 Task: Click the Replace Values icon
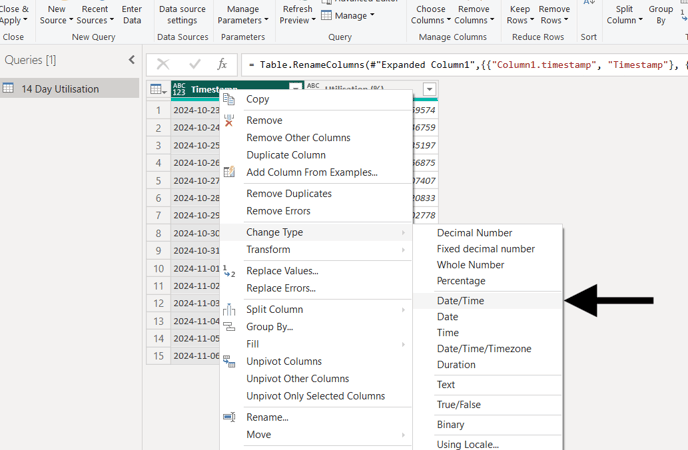229,271
